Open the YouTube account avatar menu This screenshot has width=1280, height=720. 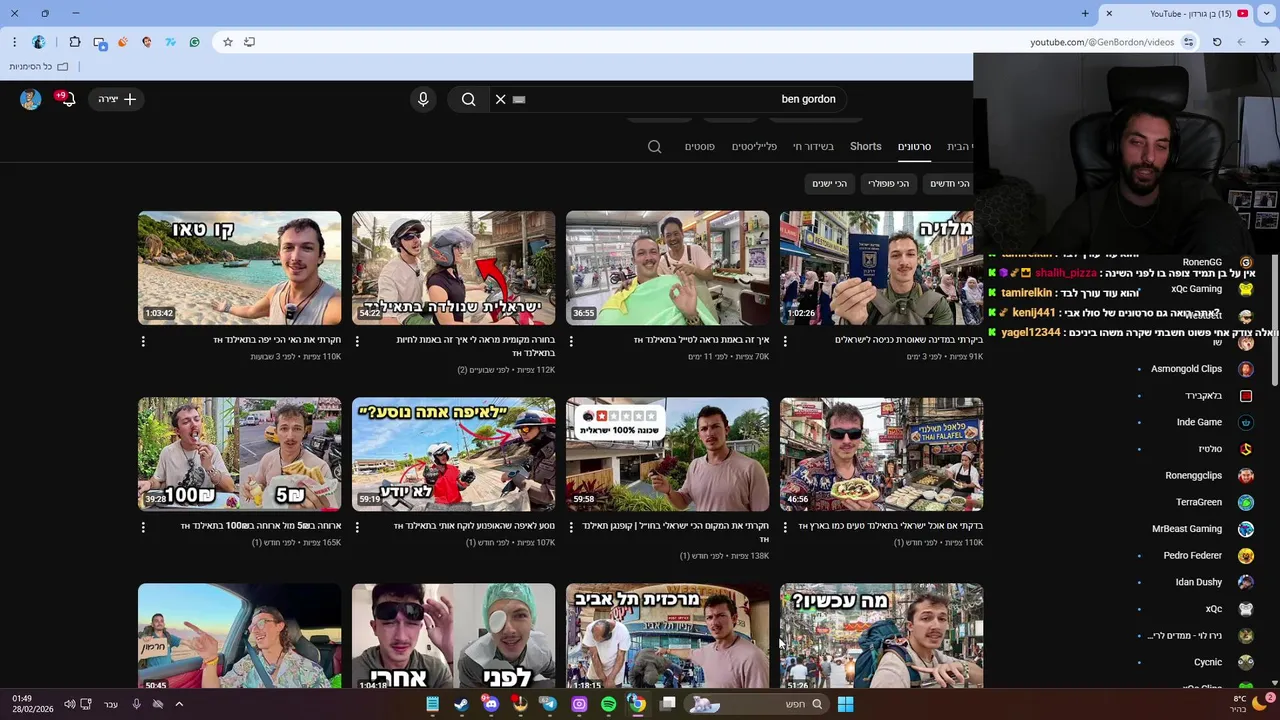point(30,99)
